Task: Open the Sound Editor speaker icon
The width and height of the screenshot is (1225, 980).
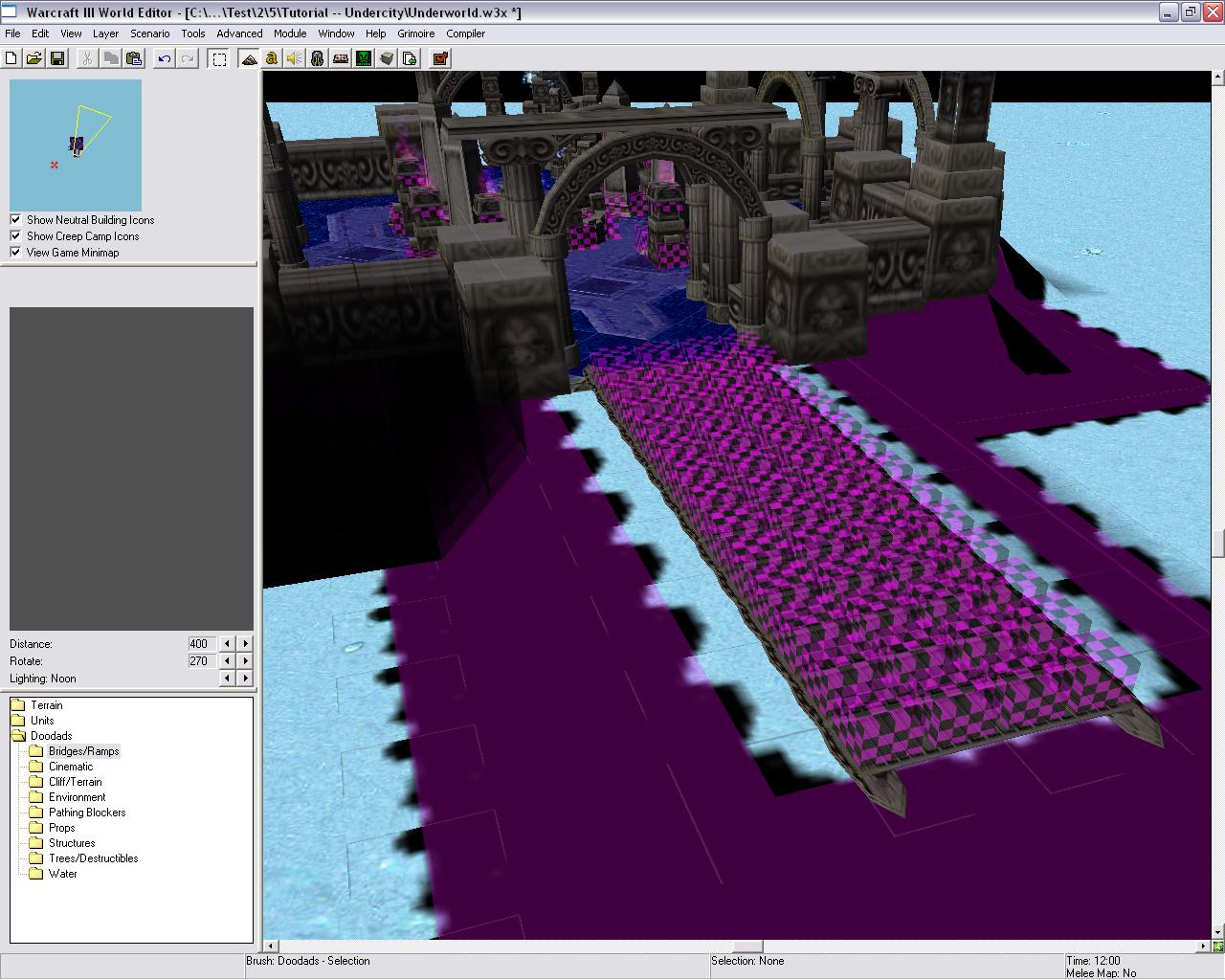Action: [x=295, y=58]
